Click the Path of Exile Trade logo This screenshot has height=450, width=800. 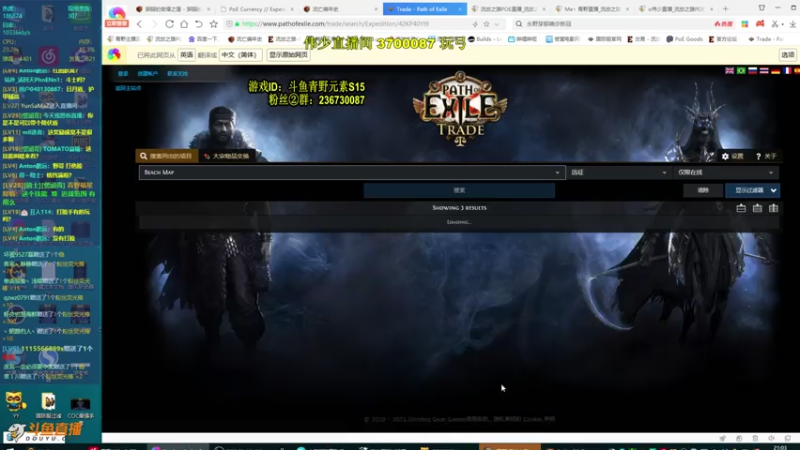460,109
